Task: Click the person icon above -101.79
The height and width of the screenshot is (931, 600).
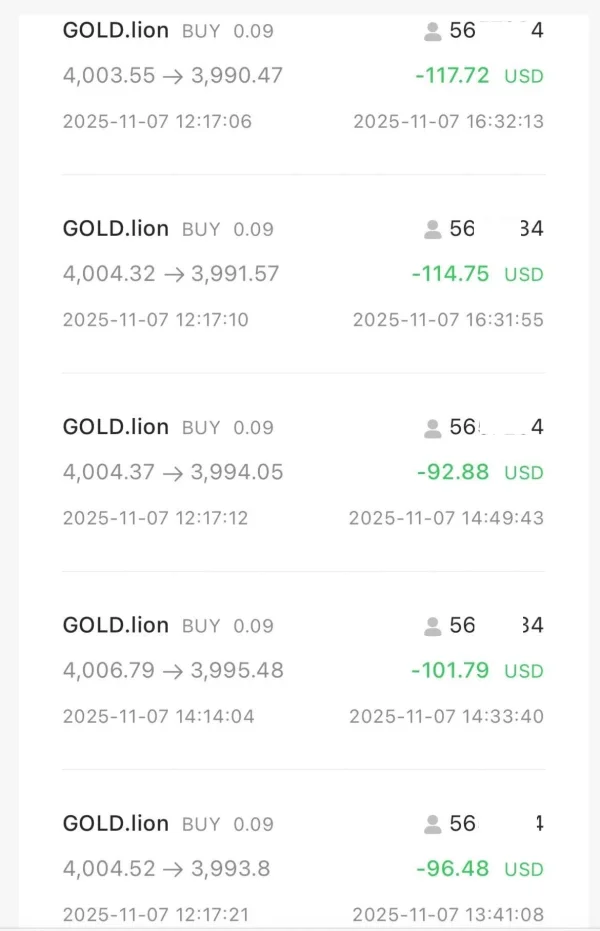Action: point(433,626)
